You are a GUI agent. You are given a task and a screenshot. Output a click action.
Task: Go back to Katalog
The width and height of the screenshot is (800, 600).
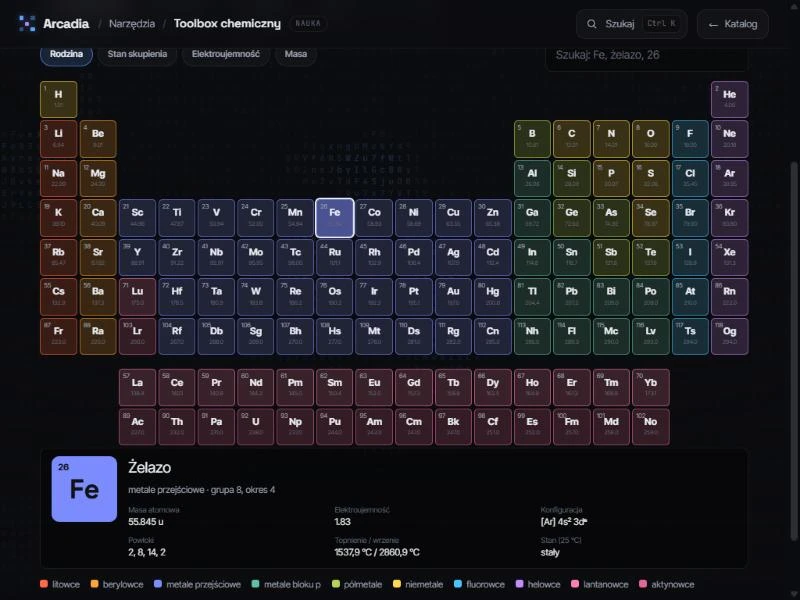coord(733,24)
